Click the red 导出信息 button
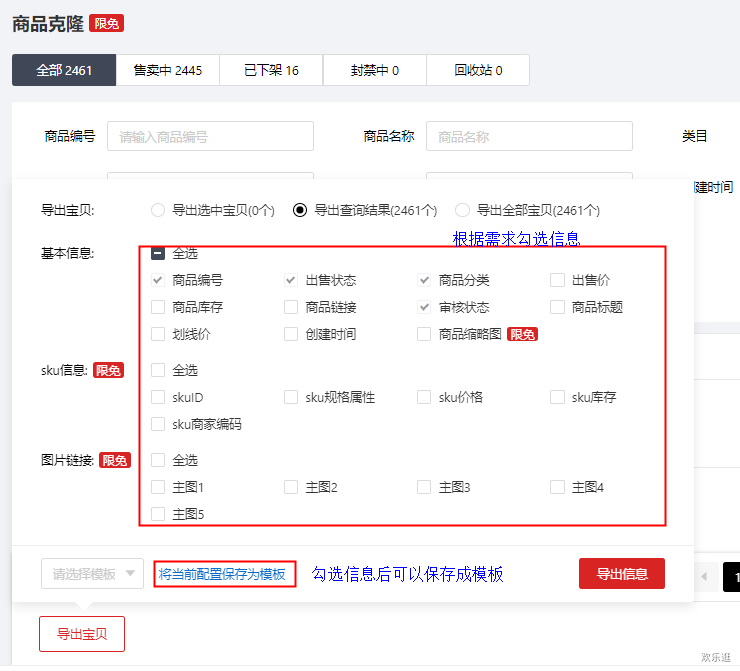740x671 pixels. click(x=622, y=574)
